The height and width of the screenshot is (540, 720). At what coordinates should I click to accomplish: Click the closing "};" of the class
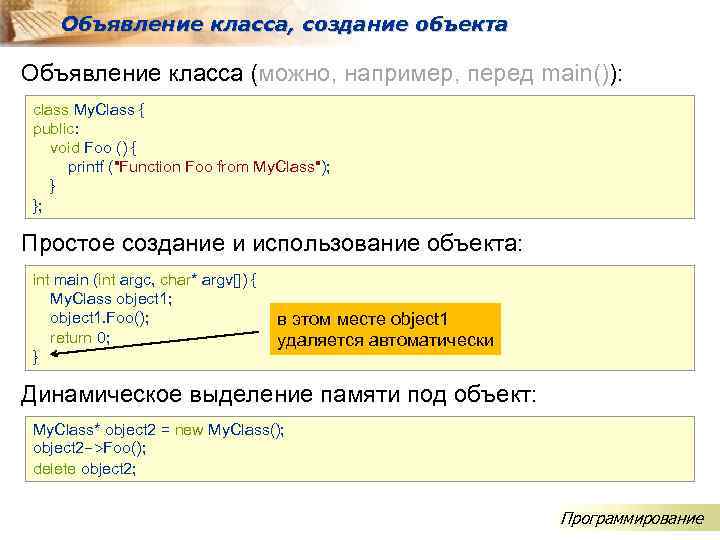pyautogui.click(x=37, y=206)
